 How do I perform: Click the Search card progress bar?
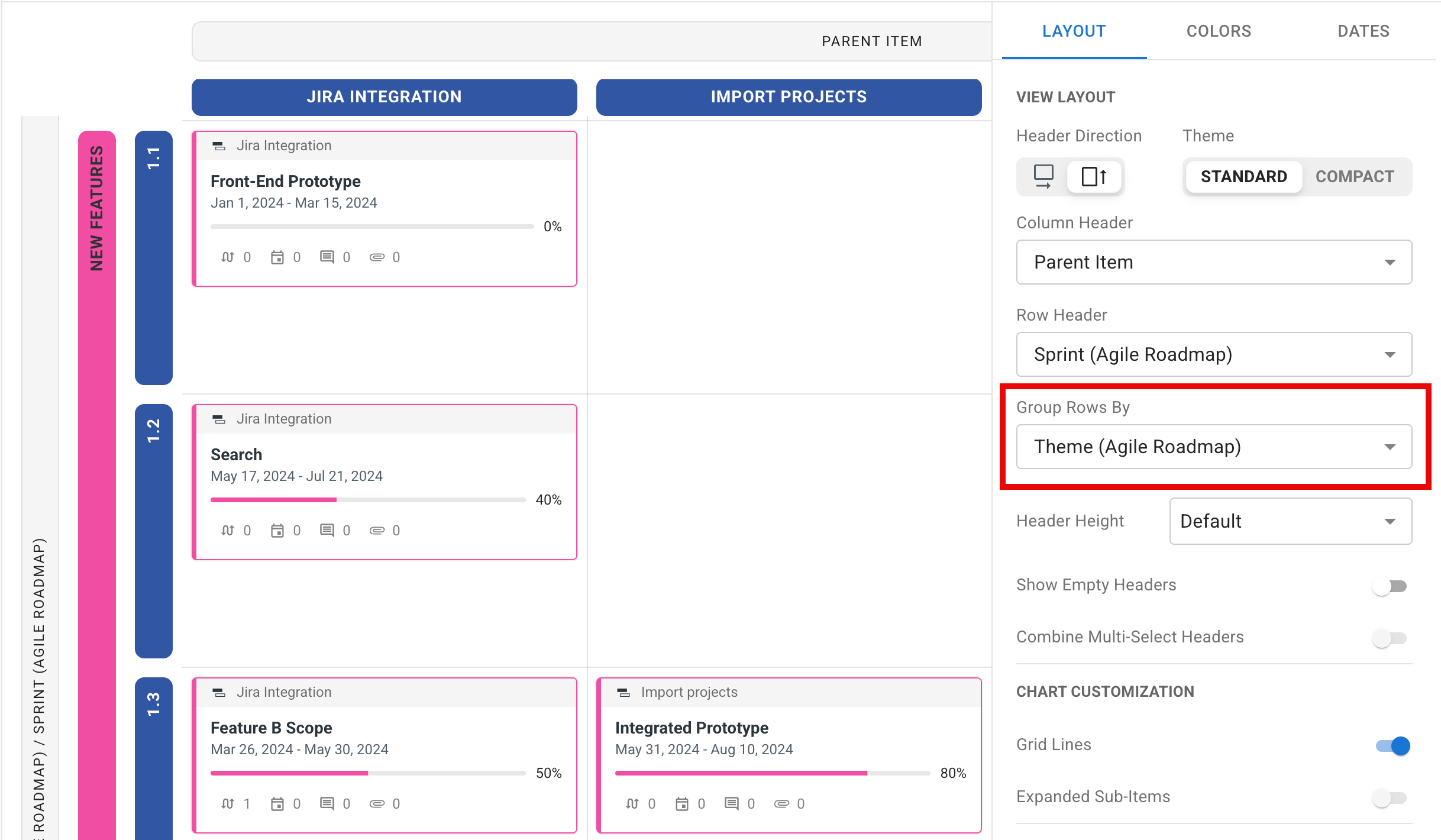click(x=368, y=499)
